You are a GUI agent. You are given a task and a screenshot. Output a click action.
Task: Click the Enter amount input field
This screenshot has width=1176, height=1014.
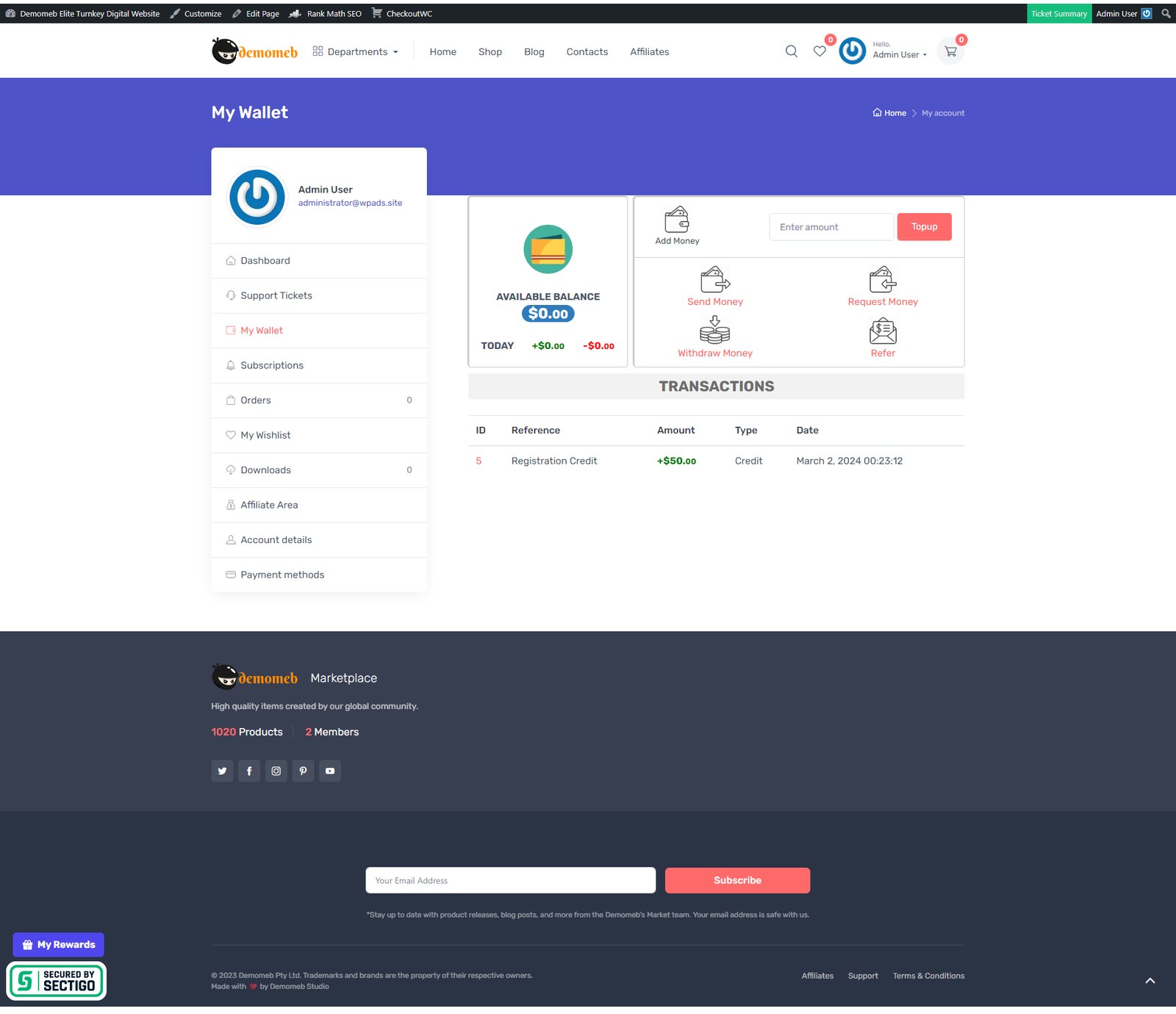point(831,227)
